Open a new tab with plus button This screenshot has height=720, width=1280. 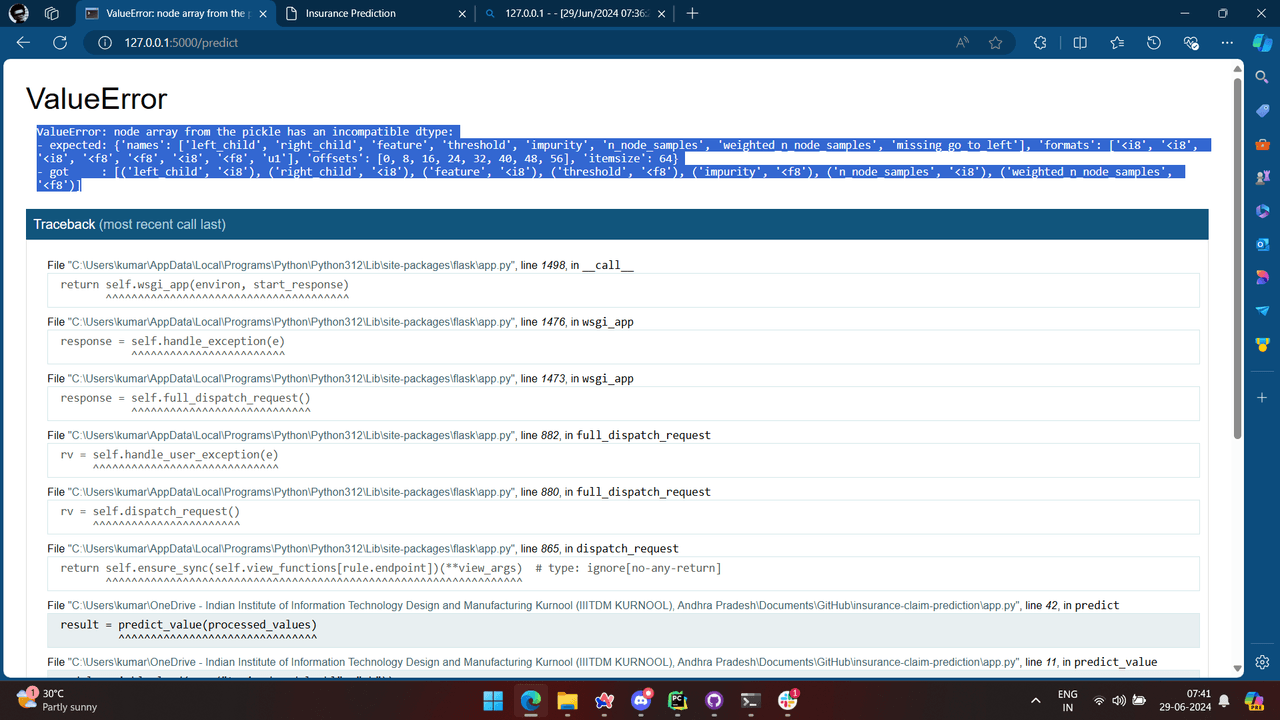click(x=692, y=13)
